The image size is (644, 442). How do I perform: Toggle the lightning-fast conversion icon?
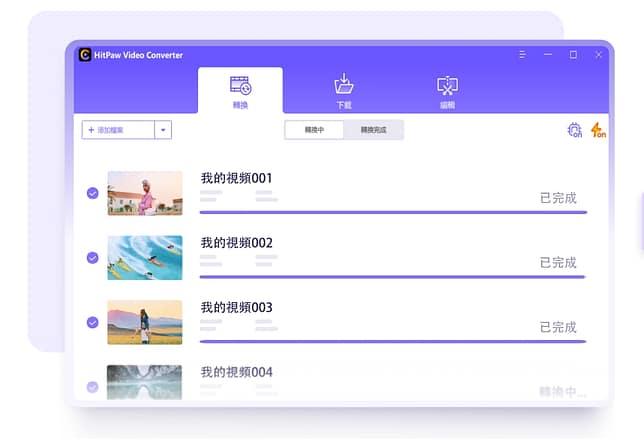pyautogui.click(x=598, y=130)
